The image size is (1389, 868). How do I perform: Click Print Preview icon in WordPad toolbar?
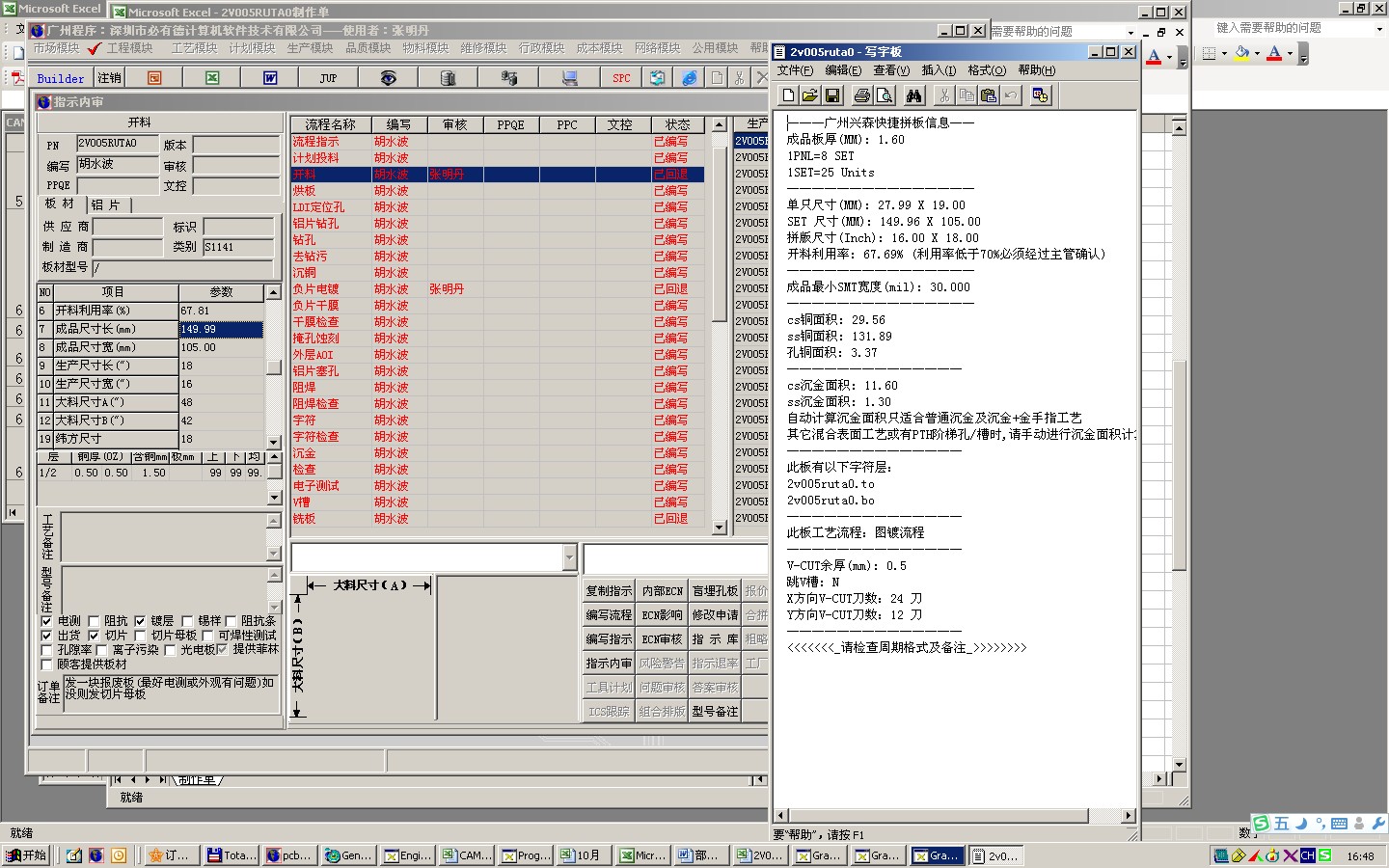click(884, 95)
